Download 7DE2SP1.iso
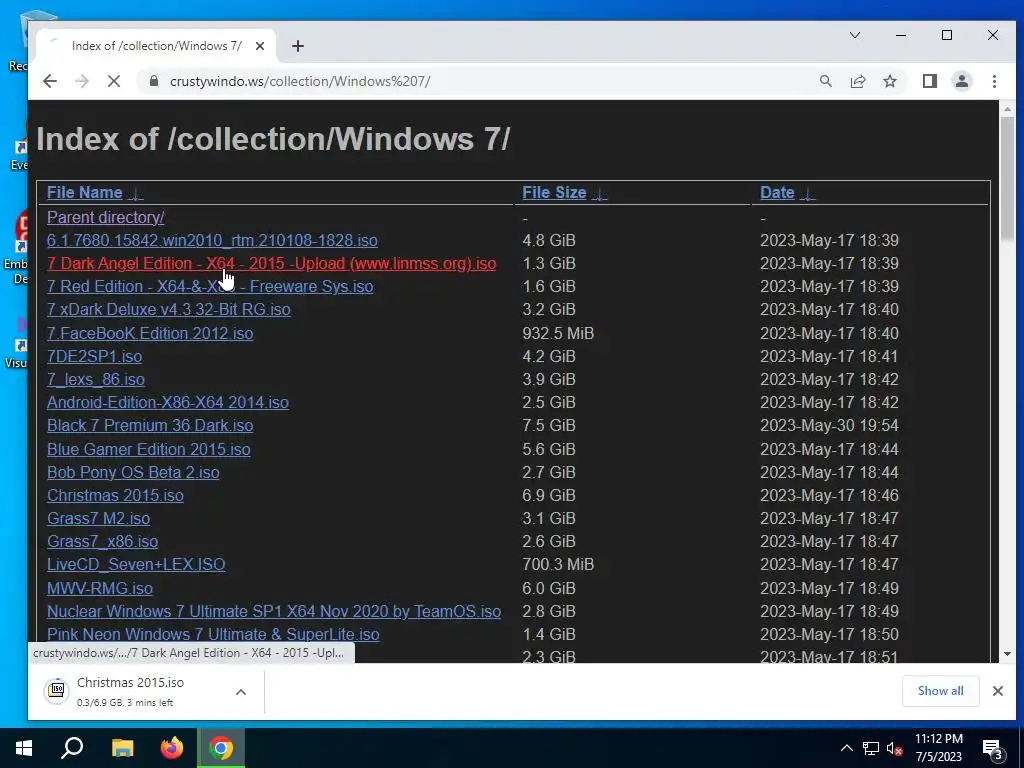Image resolution: width=1024 pixels, height=768 pixels. coord(94,356)
